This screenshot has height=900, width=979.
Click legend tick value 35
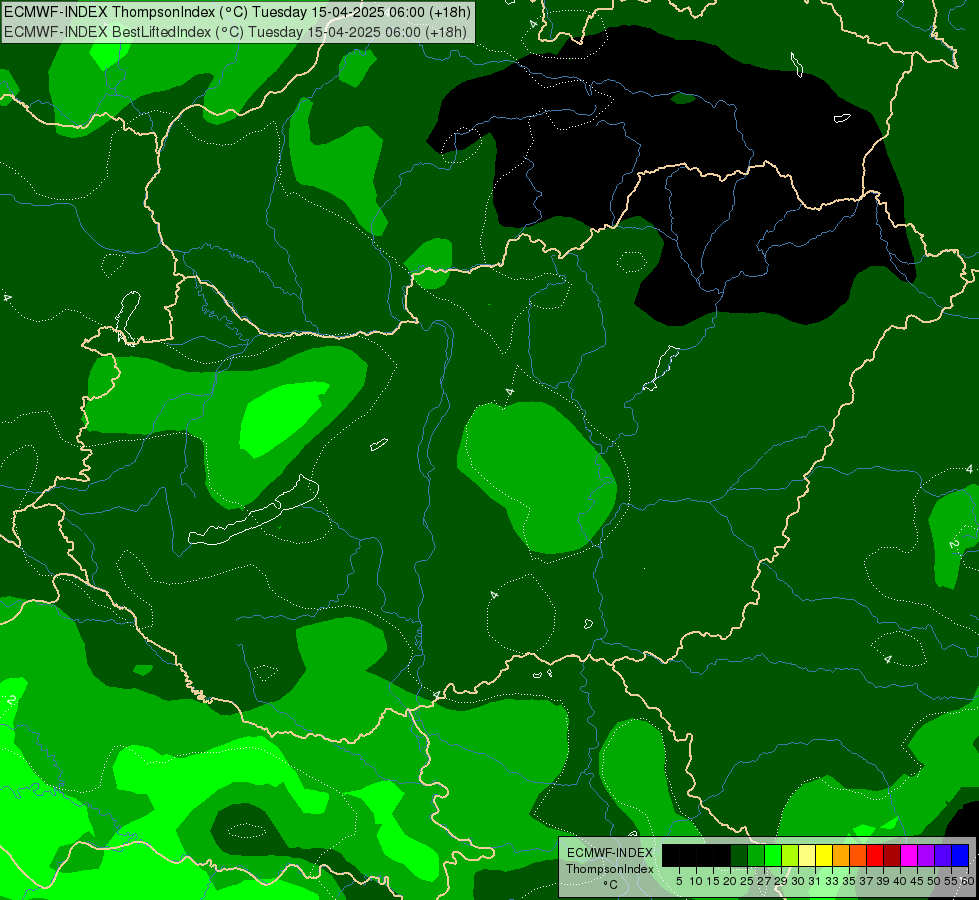[849, 881]
